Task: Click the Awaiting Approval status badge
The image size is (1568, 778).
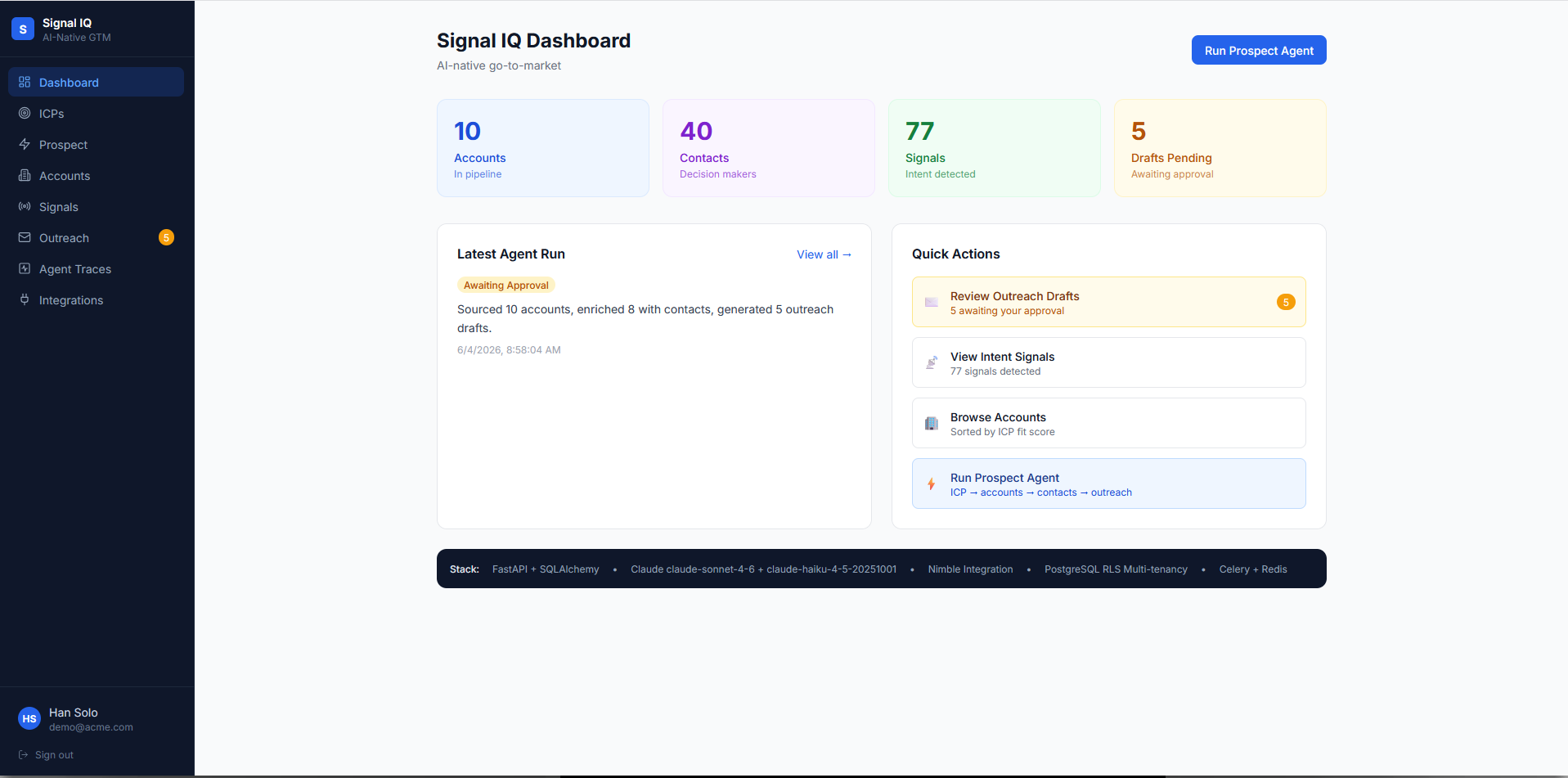Action: (506, 285)
